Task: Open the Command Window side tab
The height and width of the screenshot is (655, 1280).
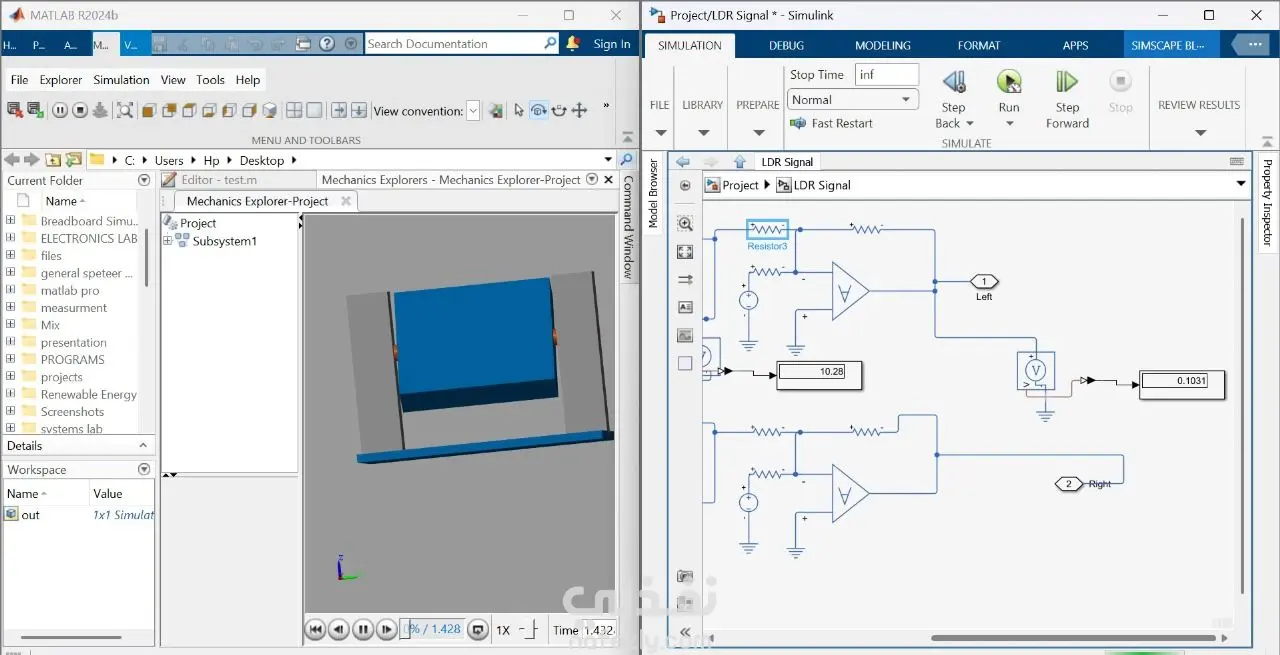Action: point(629,227)
